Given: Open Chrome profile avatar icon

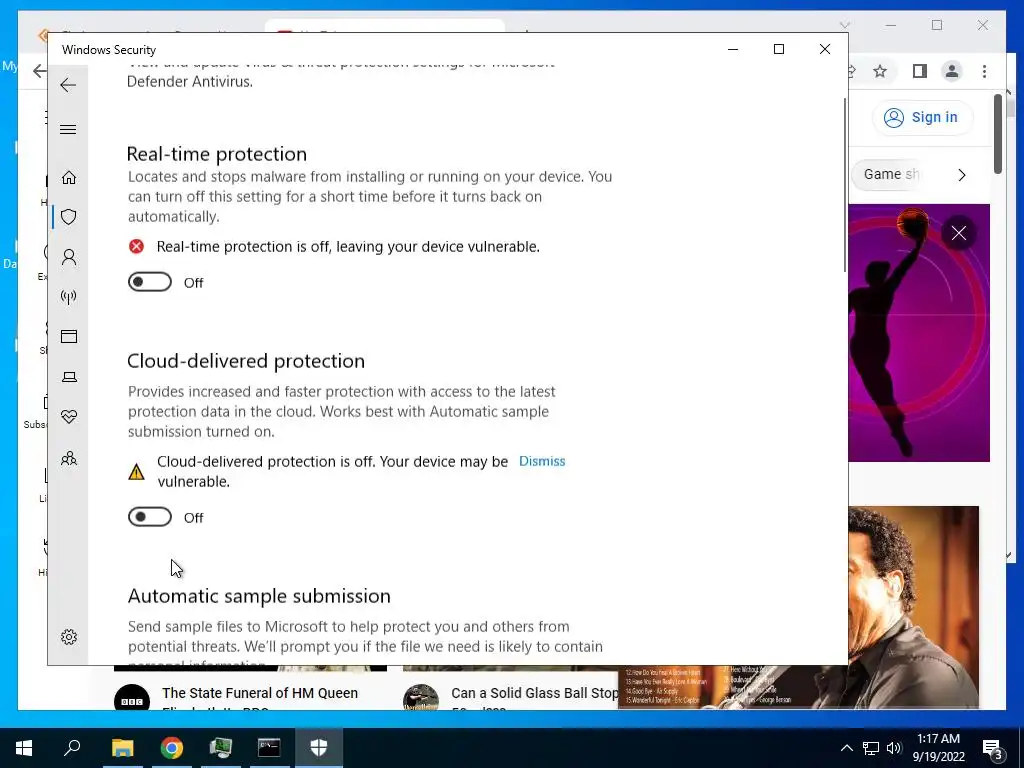Looking at the screenshot, I should pyautogui.click(x=952, y=71).
